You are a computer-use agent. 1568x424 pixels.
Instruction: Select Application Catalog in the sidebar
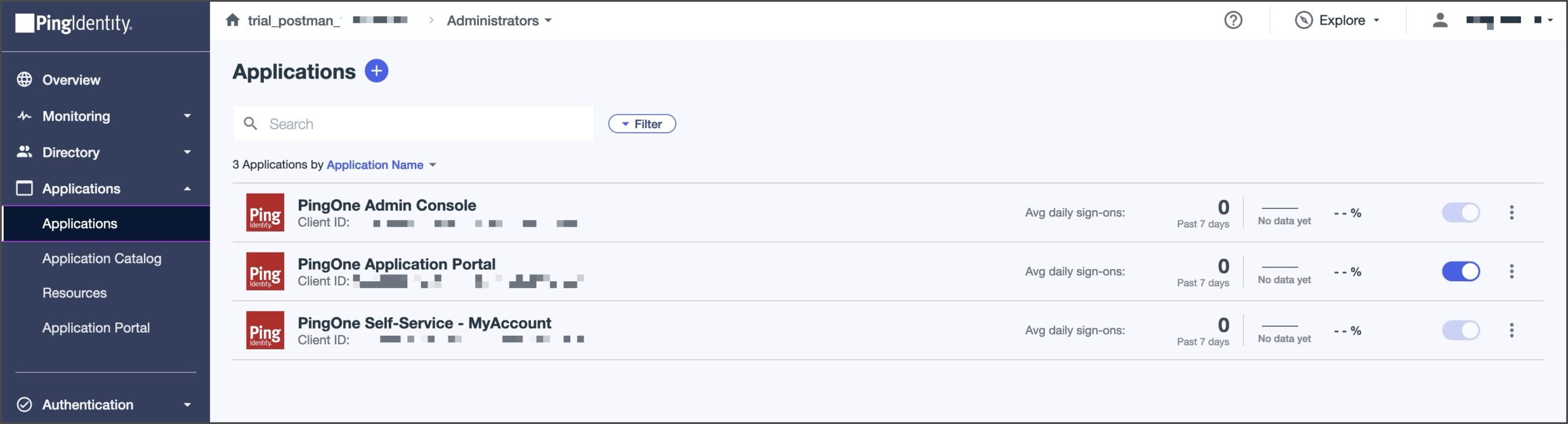pos(102,259)
